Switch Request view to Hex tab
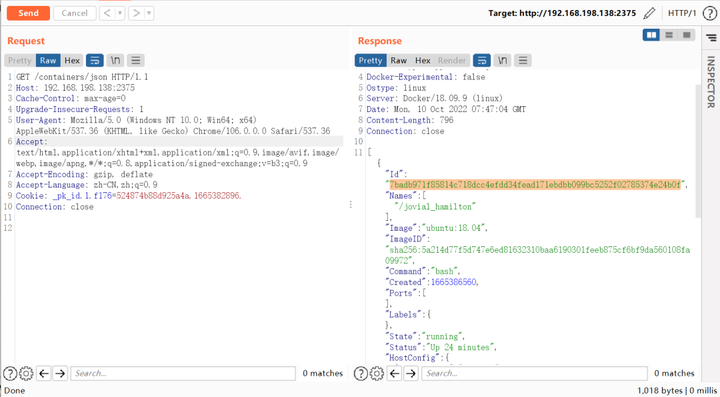 coord(72,60)
